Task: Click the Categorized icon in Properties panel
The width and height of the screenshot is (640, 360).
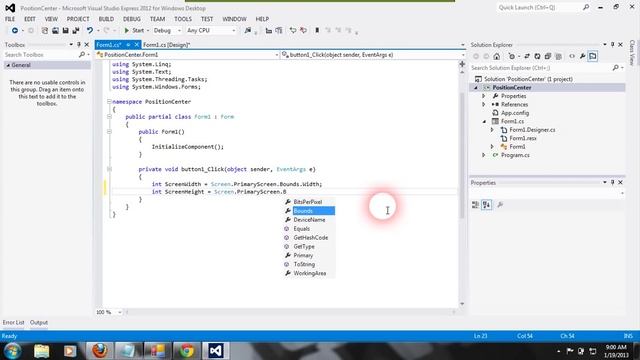Action: [476, 205]
